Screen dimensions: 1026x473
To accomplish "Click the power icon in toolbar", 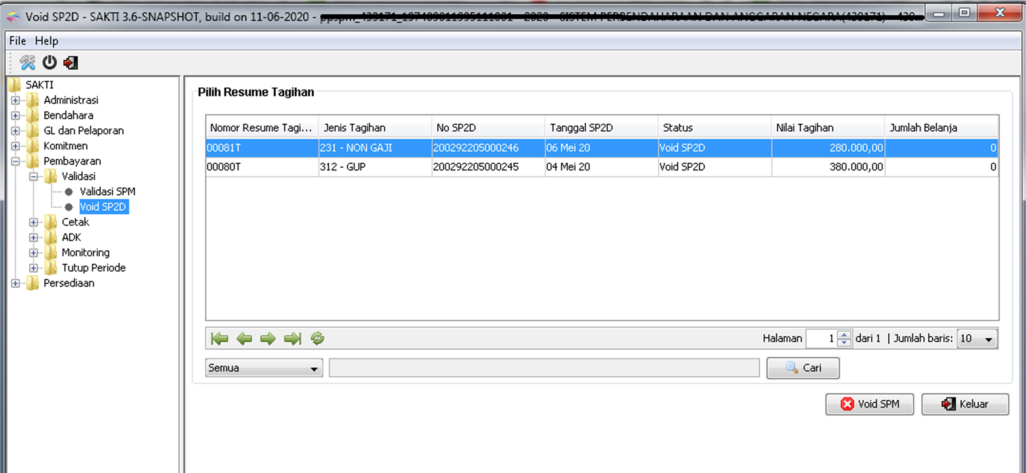I will click(49, 62).
